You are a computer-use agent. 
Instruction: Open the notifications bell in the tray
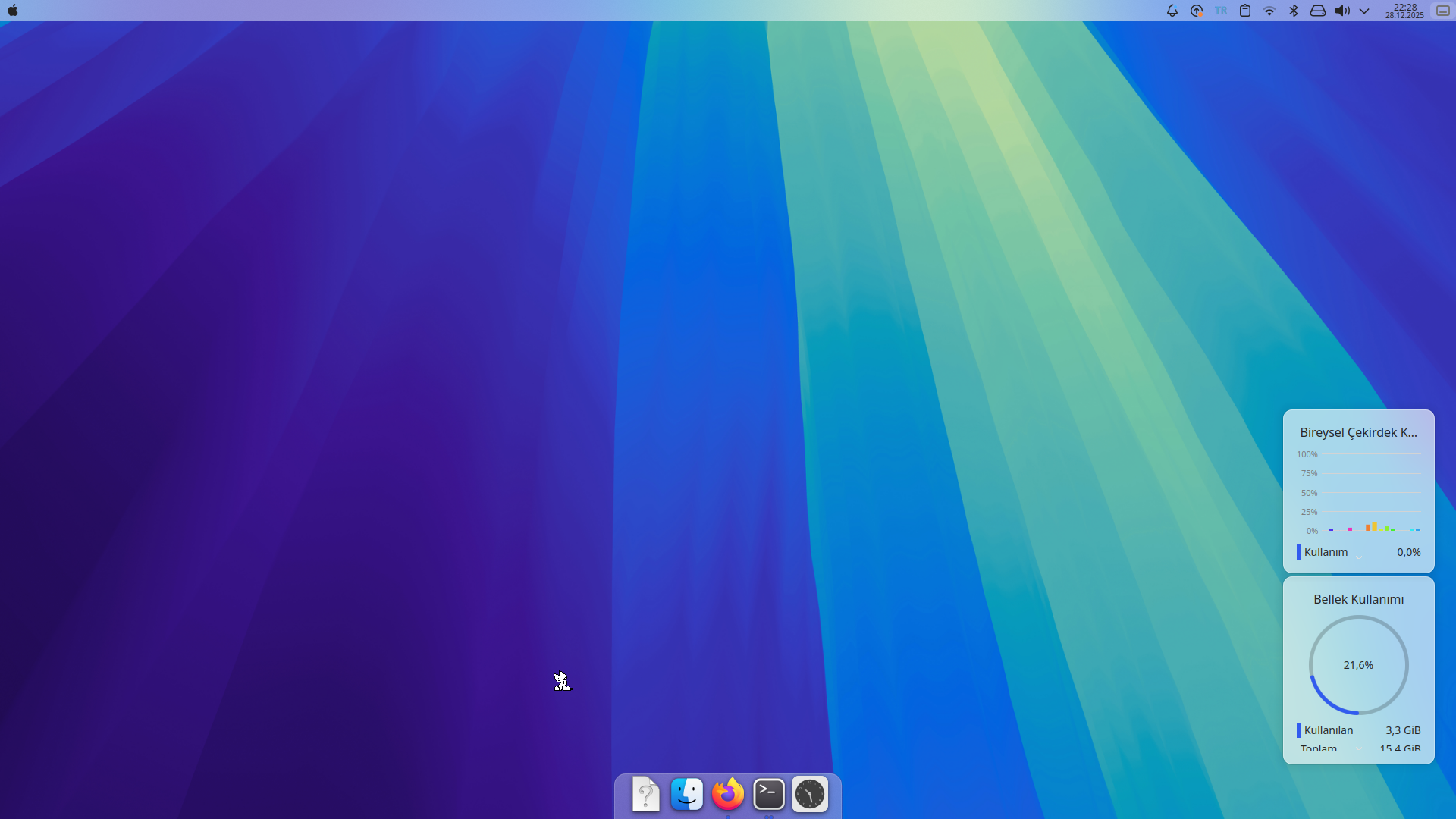click(1172, 11)
